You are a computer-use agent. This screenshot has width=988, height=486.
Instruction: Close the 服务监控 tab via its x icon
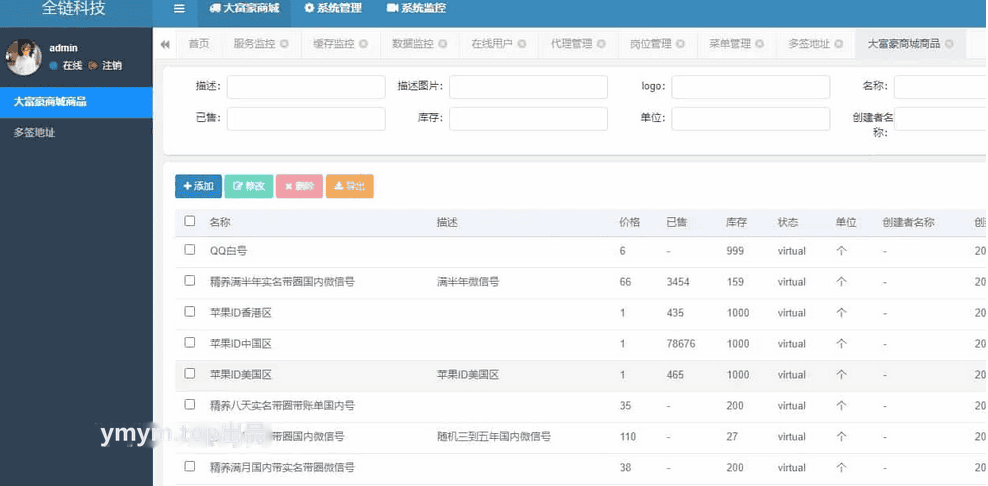284,44
